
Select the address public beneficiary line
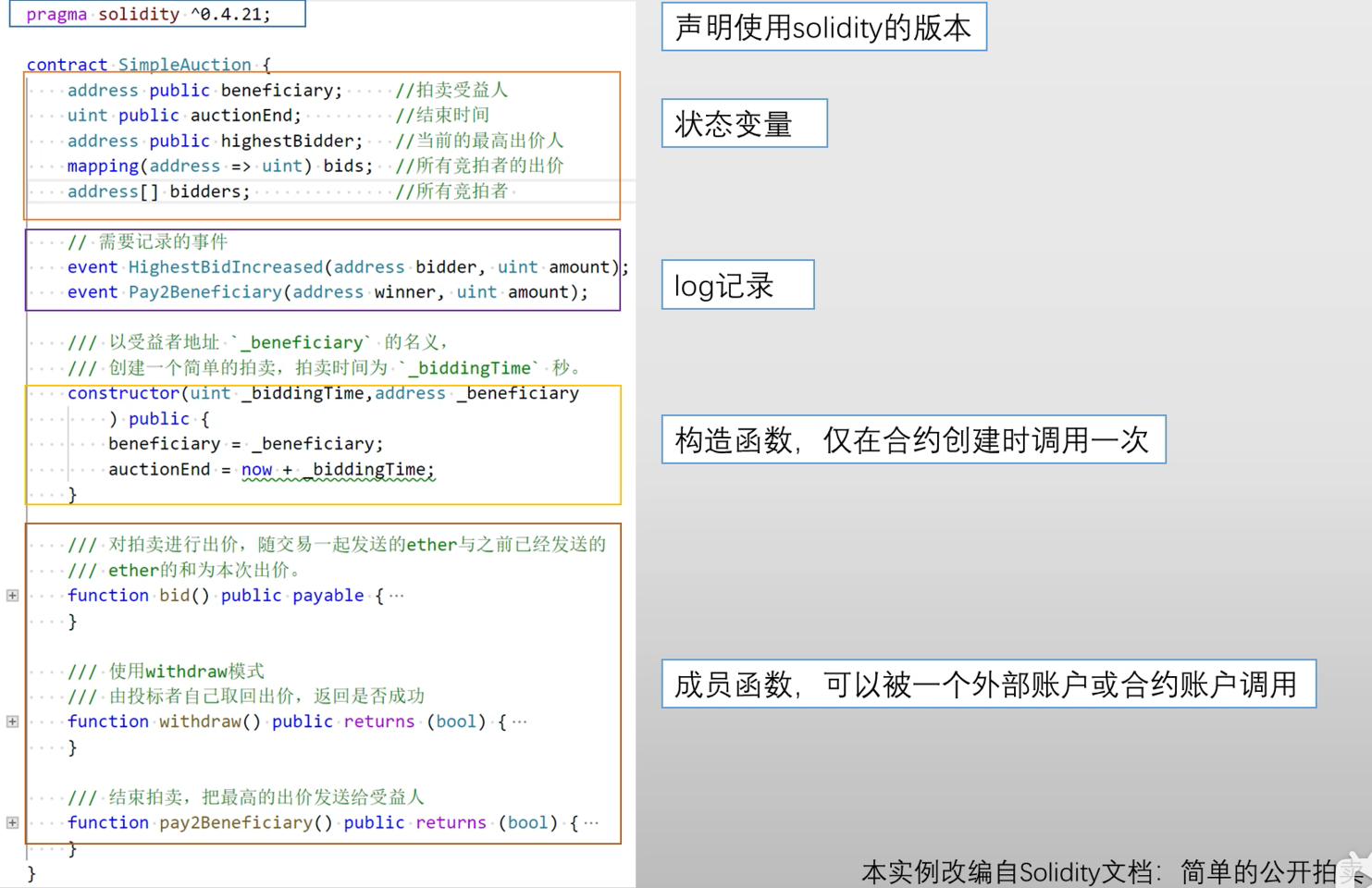click(x=288, y=90)
